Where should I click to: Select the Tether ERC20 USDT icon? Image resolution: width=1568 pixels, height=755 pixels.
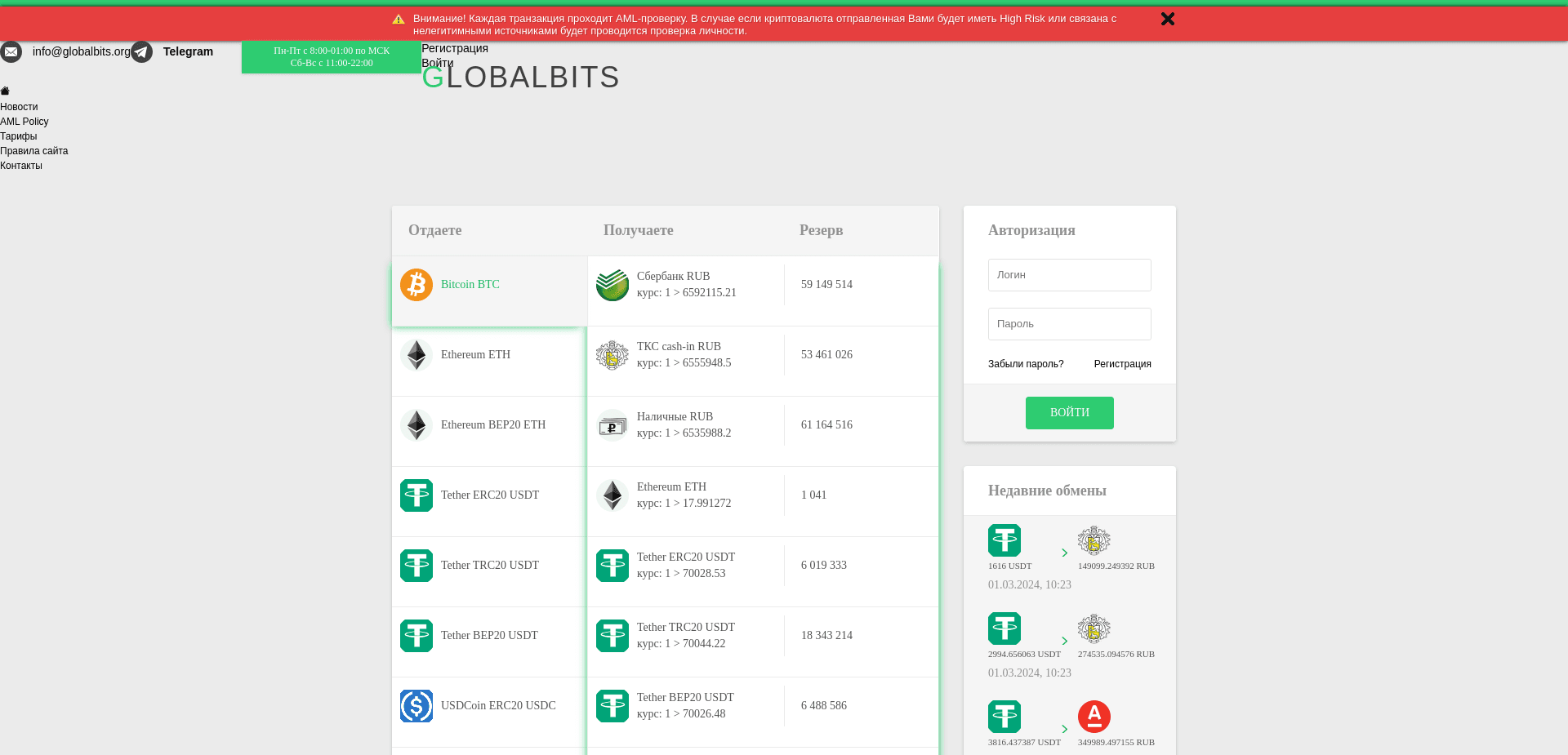click(x=416, y=495)
